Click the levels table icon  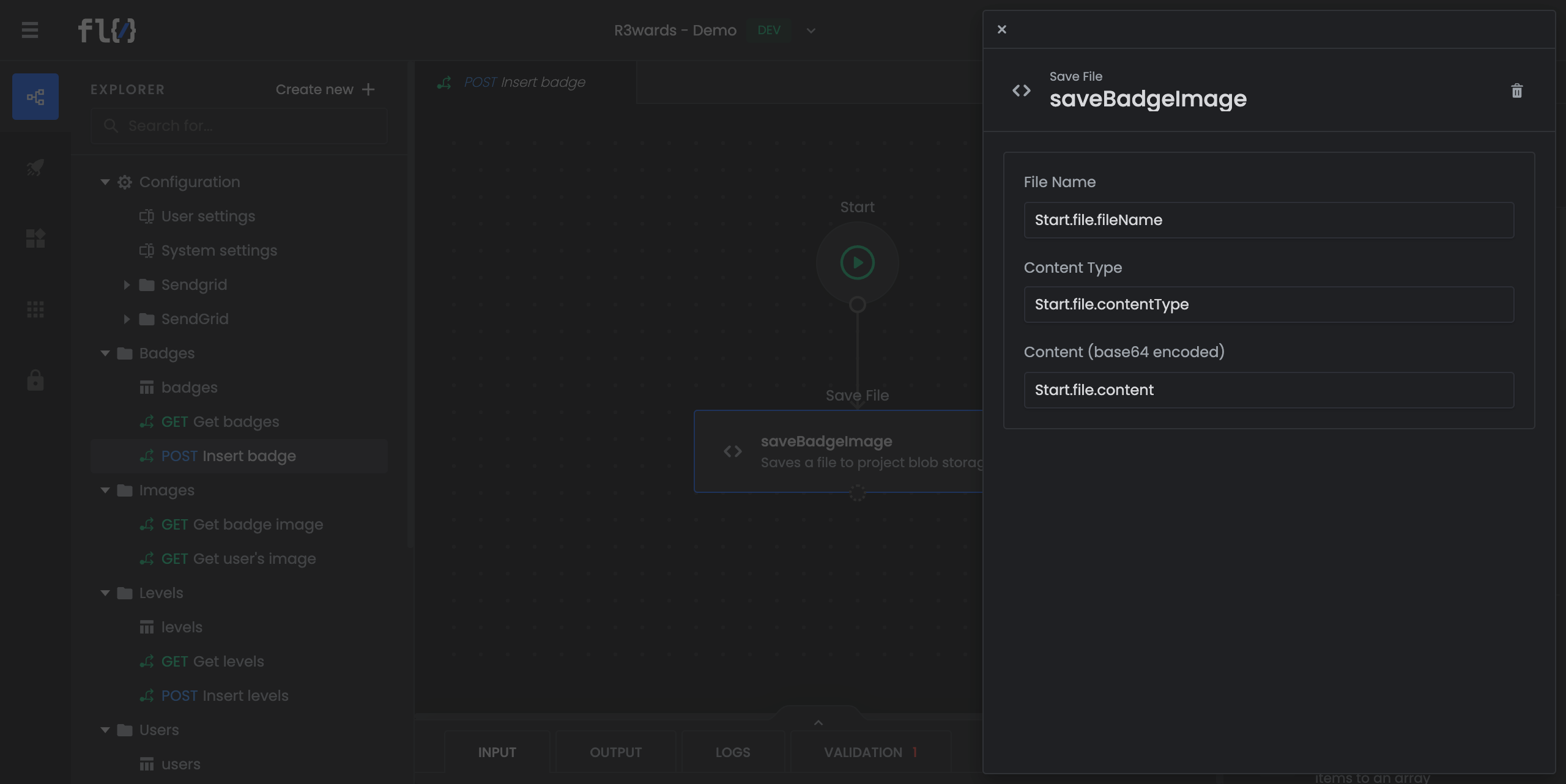146,627
